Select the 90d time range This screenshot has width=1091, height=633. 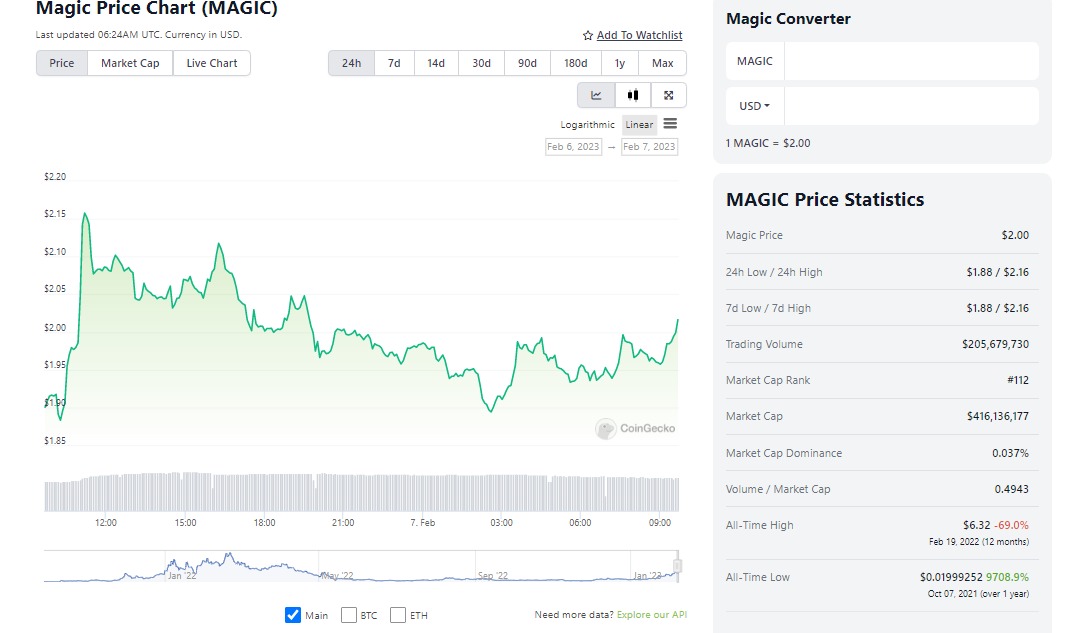(527, 62)
